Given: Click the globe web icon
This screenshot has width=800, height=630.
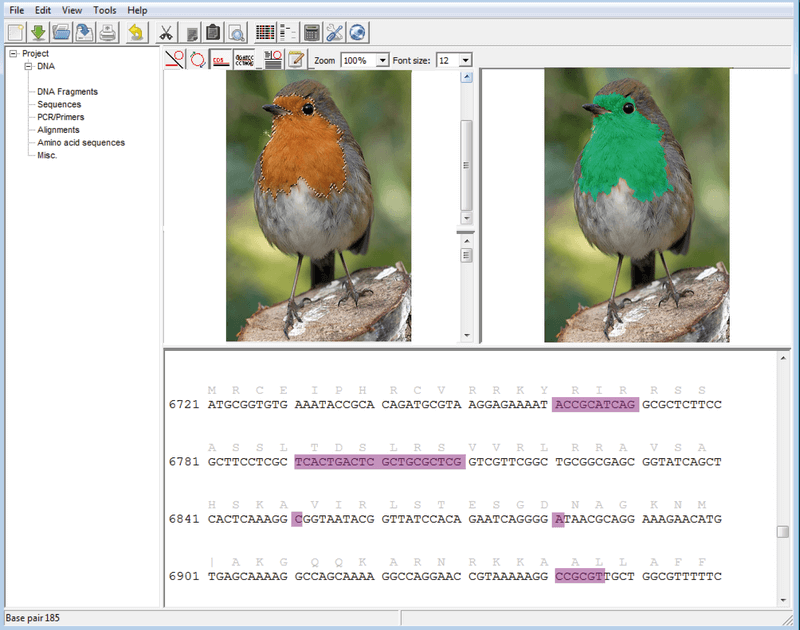Looking at the screenshot, I should (357, 32).
